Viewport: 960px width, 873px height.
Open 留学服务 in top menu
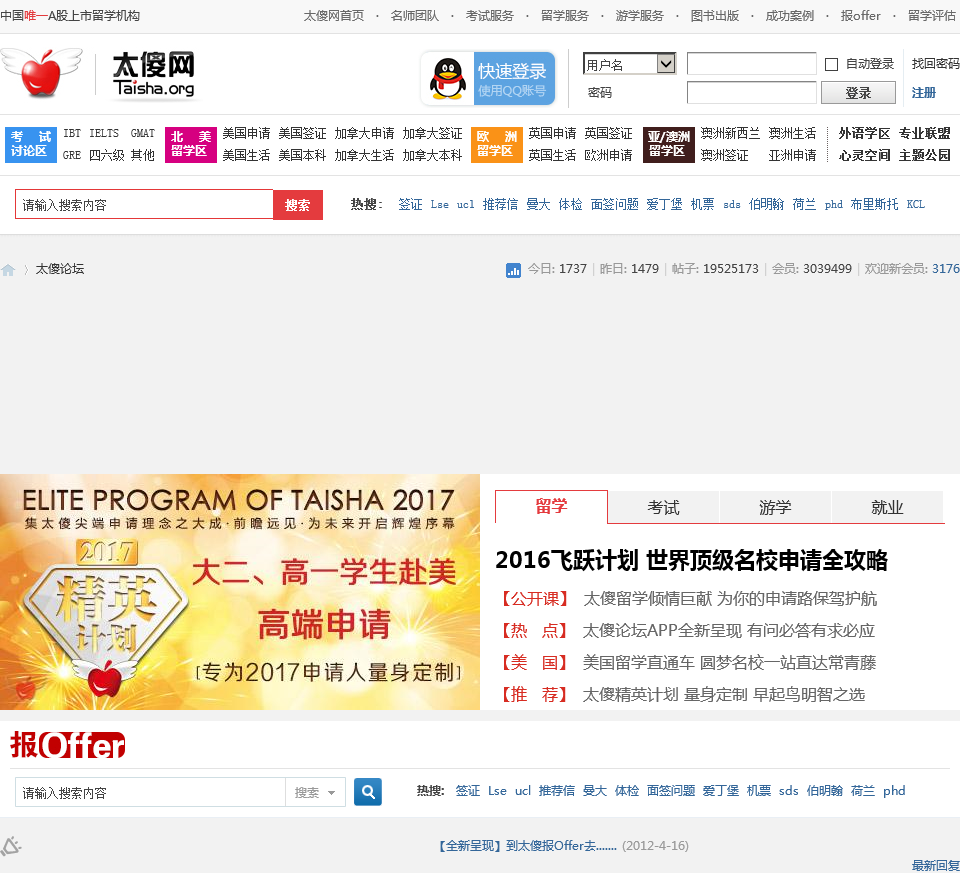[x=564, y=15]
